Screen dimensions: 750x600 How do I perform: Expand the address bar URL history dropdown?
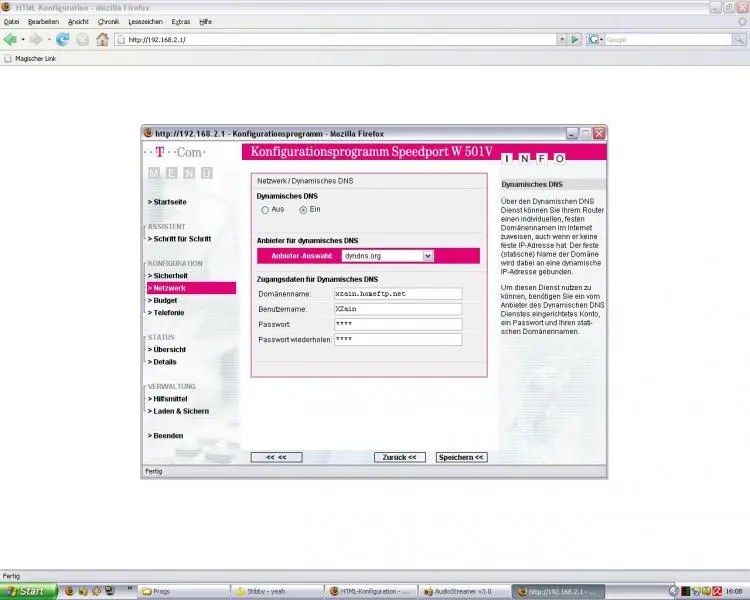point(560,40)
